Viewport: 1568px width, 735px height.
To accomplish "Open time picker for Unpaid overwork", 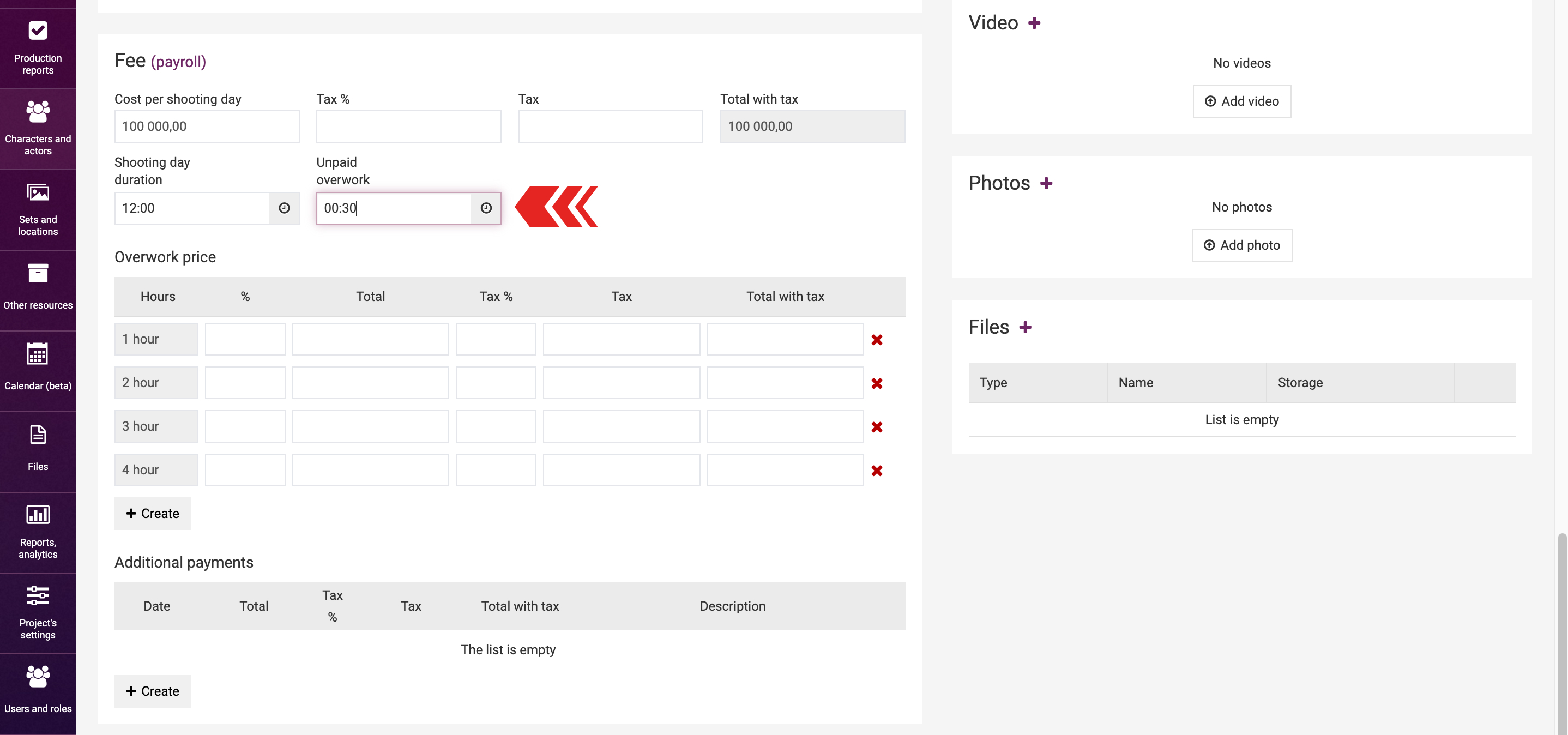I will click(486, 208).
